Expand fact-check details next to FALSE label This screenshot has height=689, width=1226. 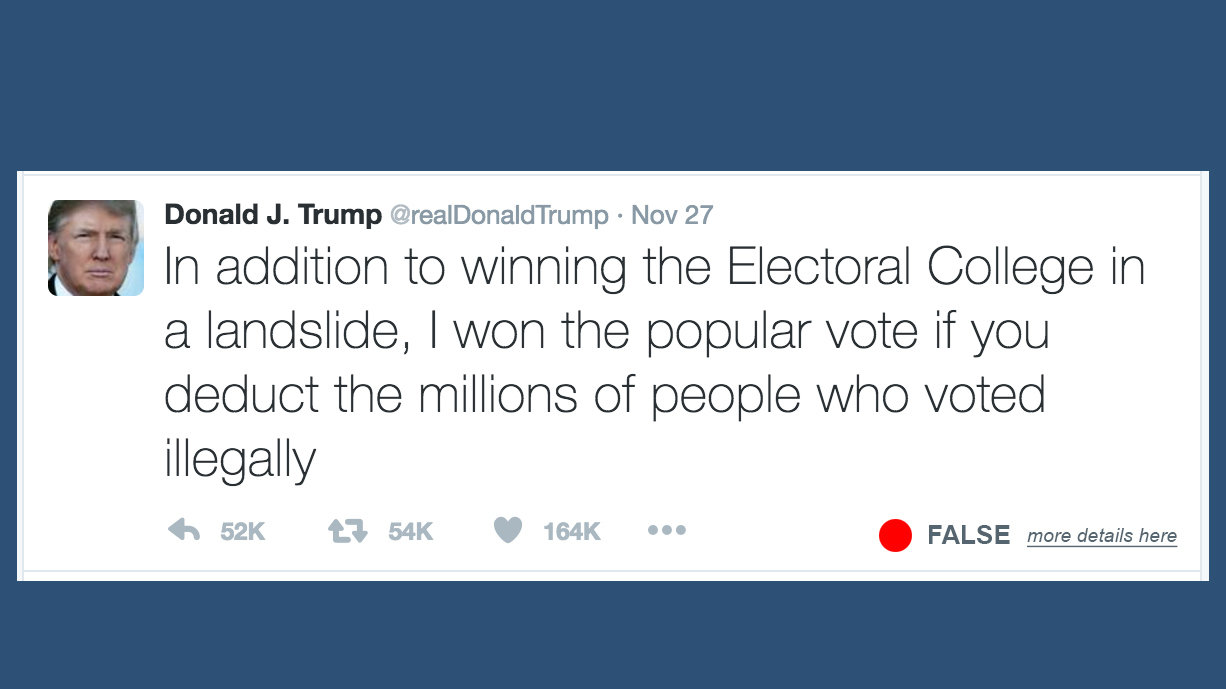click(1101, 535)
